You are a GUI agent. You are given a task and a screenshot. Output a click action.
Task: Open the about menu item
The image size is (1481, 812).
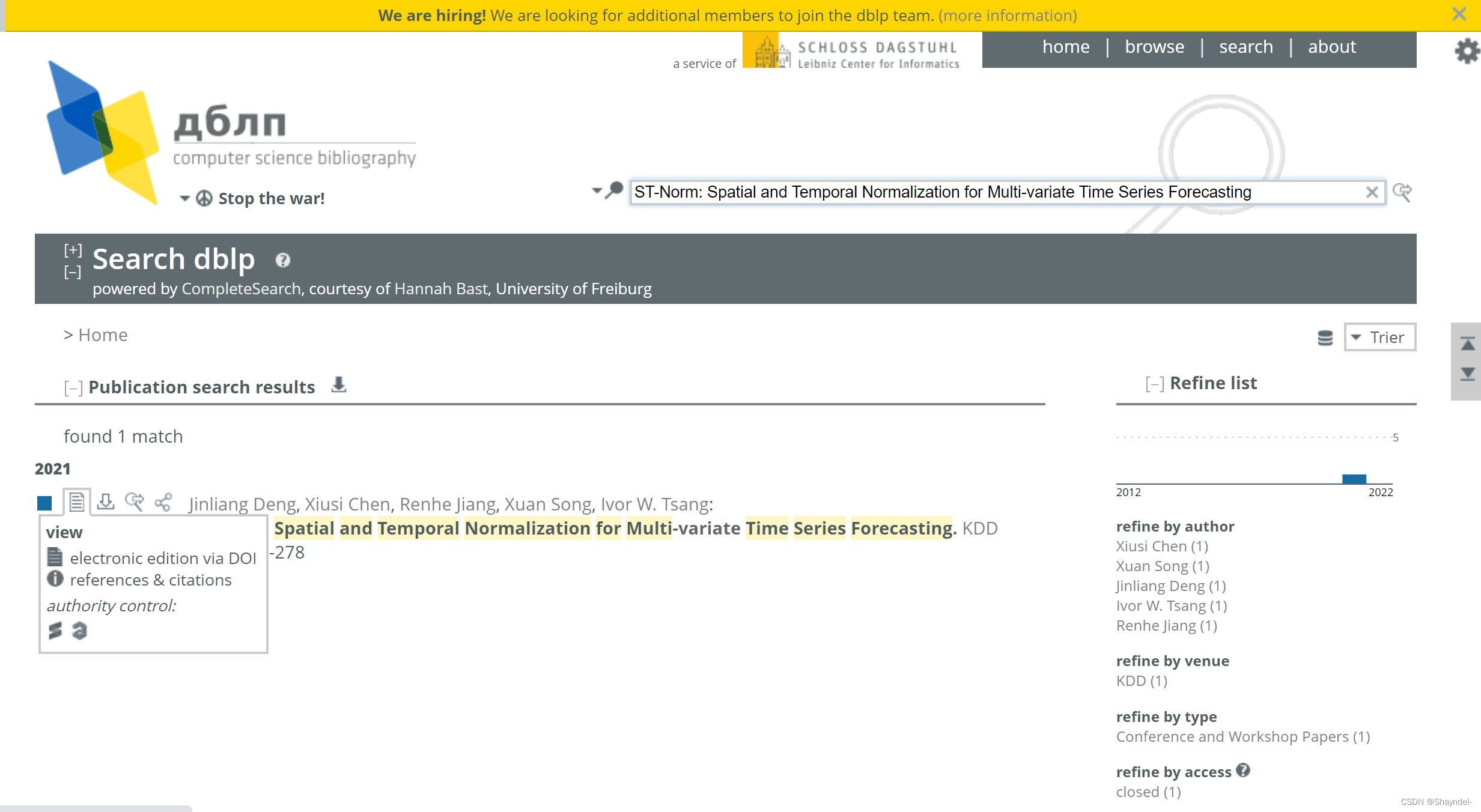[x=1331, y=47]
